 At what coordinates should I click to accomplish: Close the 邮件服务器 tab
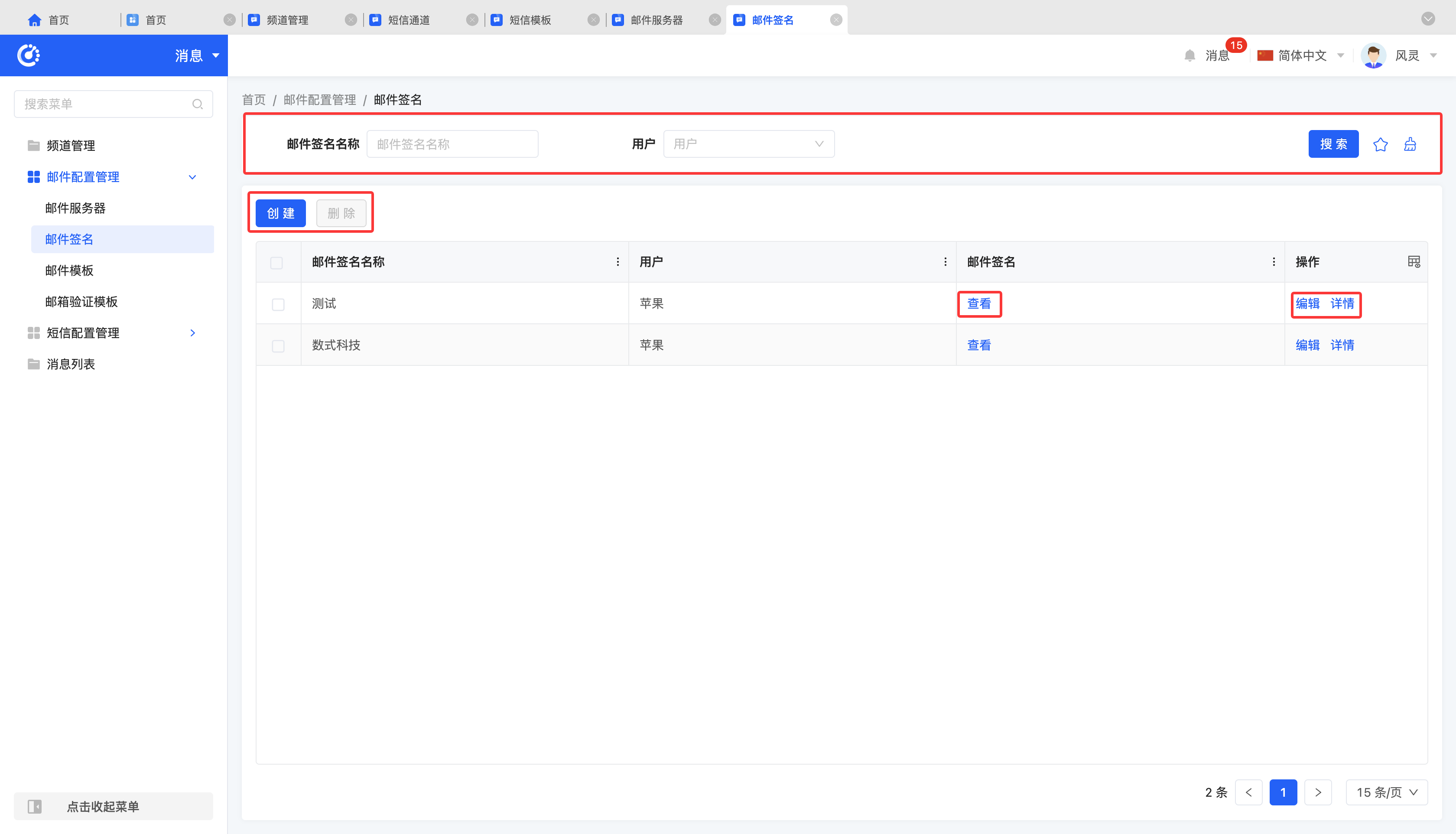(715, 20)
